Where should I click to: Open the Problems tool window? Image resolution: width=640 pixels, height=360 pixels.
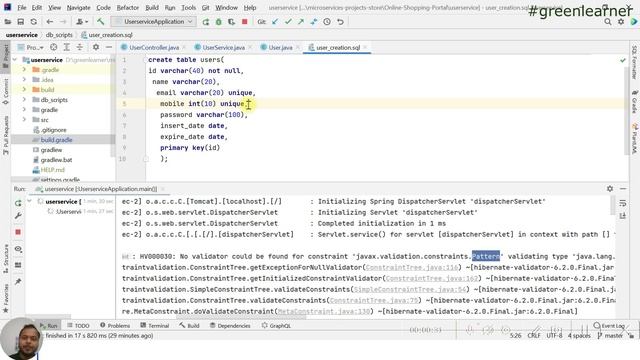115,325
